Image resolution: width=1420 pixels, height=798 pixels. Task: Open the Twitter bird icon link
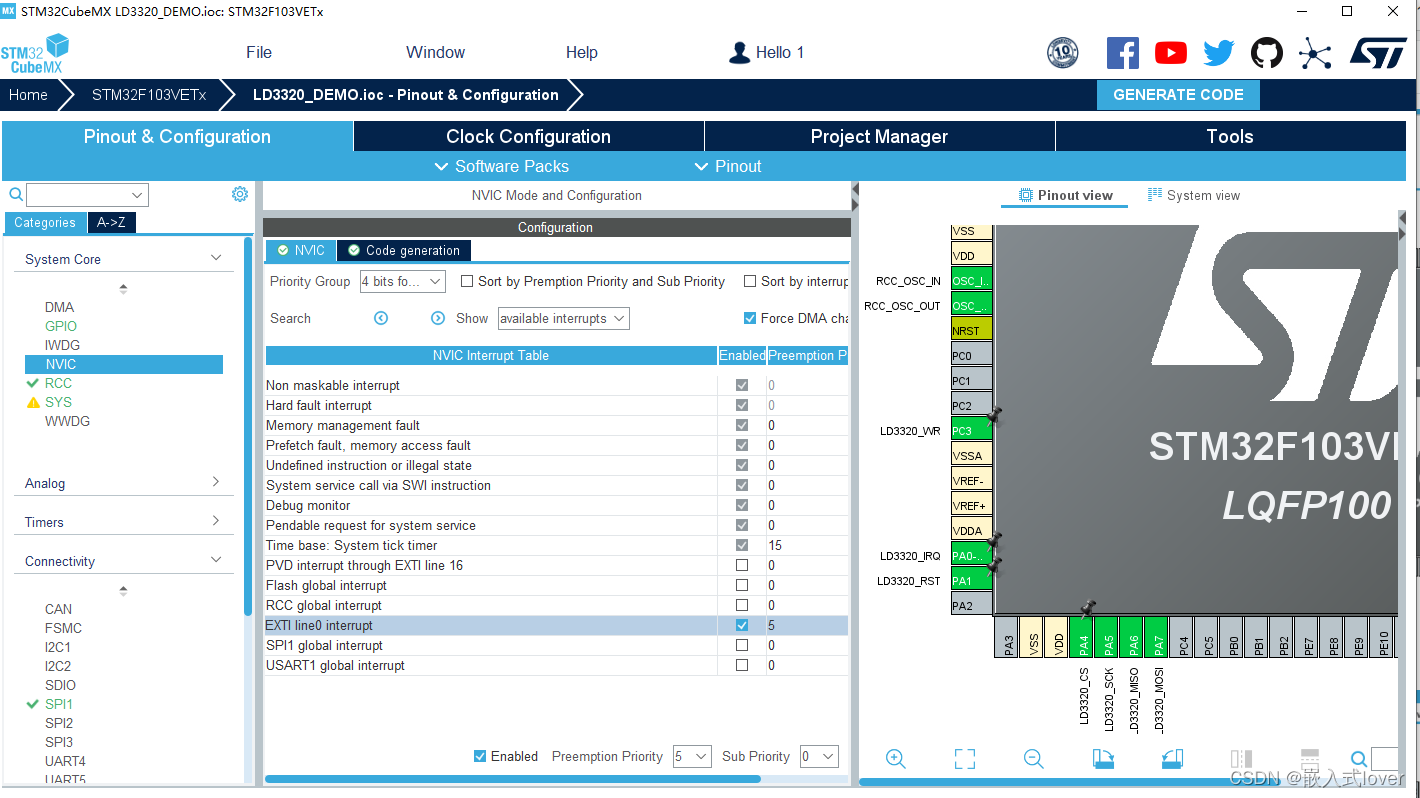pyautogui.click(x=1218, y=53)
